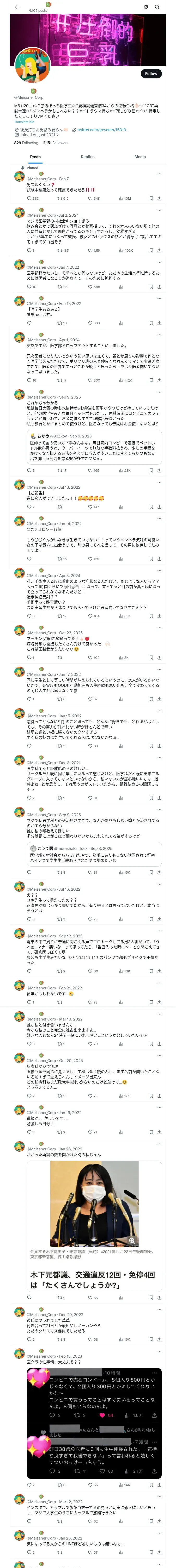Open search with the magnifier icon
This screenshot has width=176, height=1568.
pyautogui.click(x=157, y=7)
